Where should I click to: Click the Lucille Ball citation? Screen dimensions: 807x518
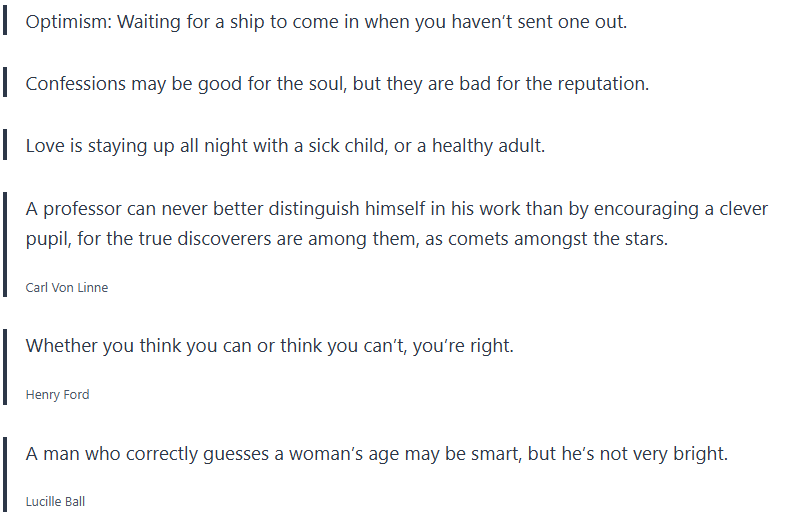pos(55,502)
